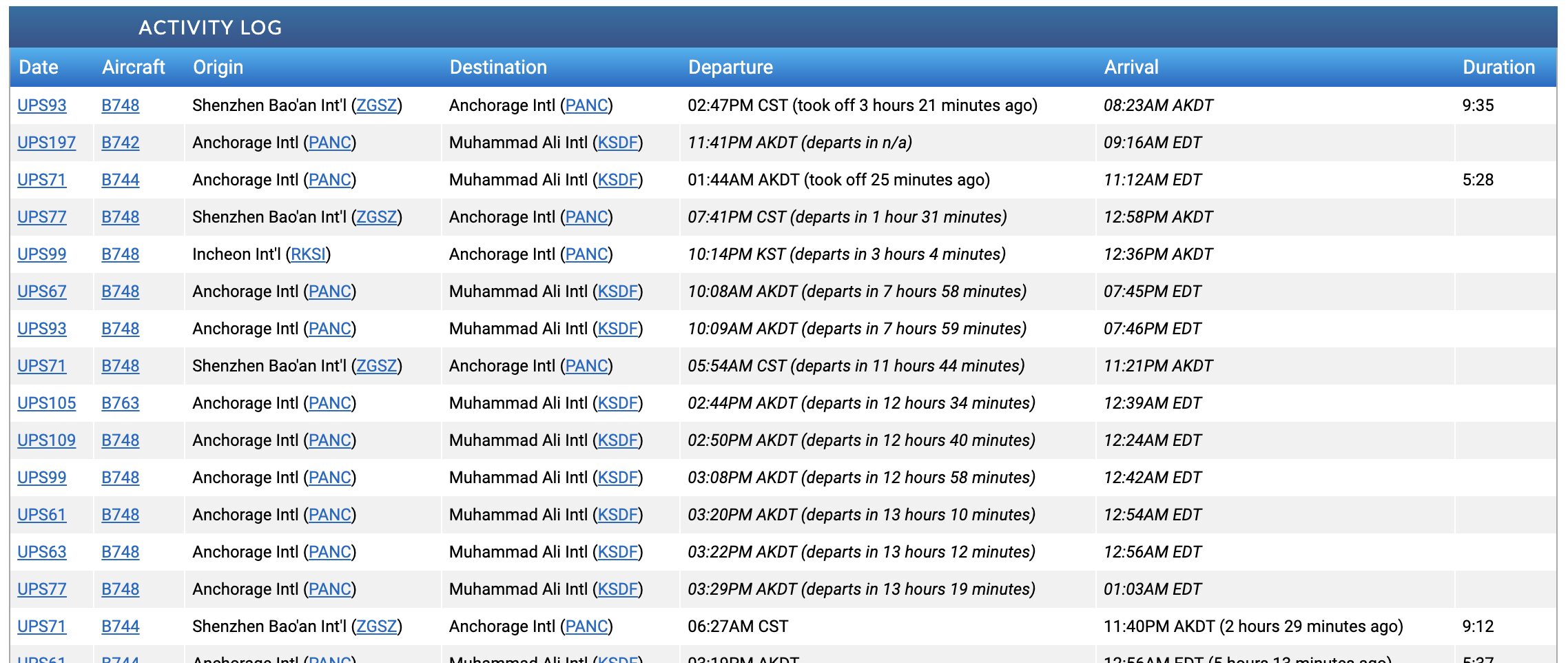Select departure text 10:14PM KST
The image size is (1568, 663).
click(x=736, y=254)
